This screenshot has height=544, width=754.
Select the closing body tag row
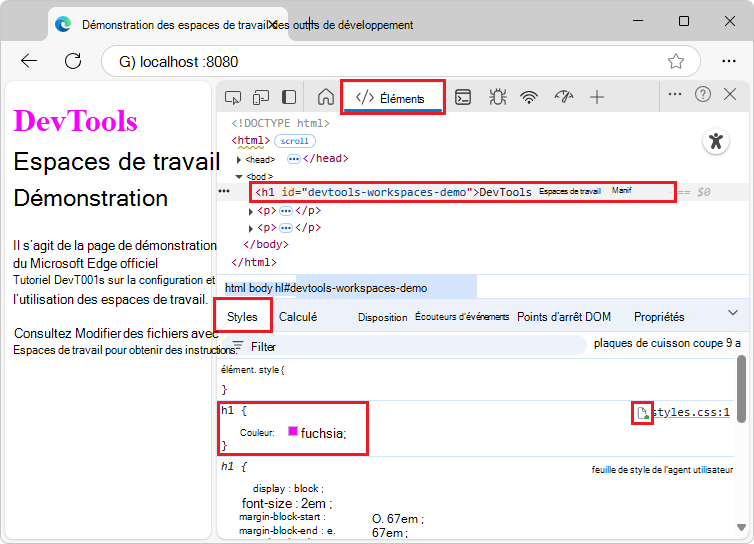point(266,244)
